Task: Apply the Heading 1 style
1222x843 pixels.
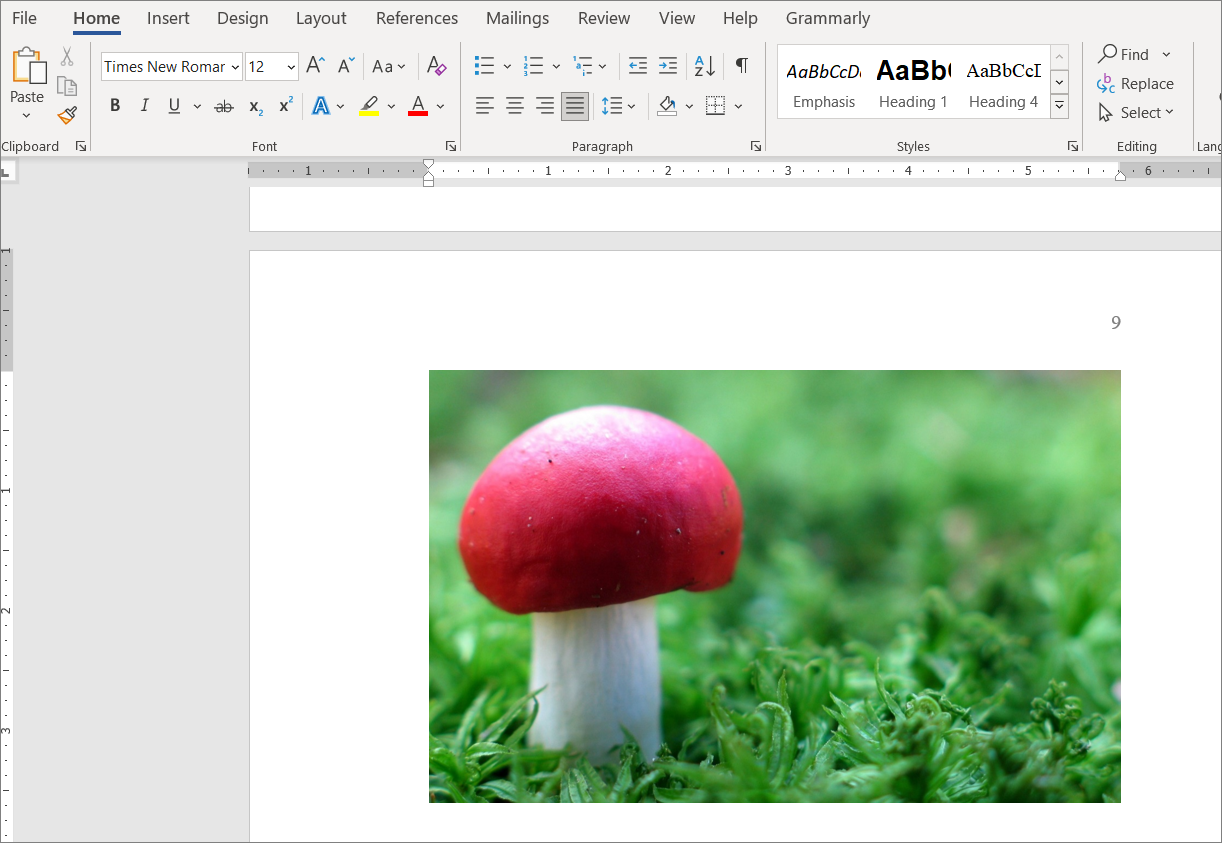Action: (913, 82)
